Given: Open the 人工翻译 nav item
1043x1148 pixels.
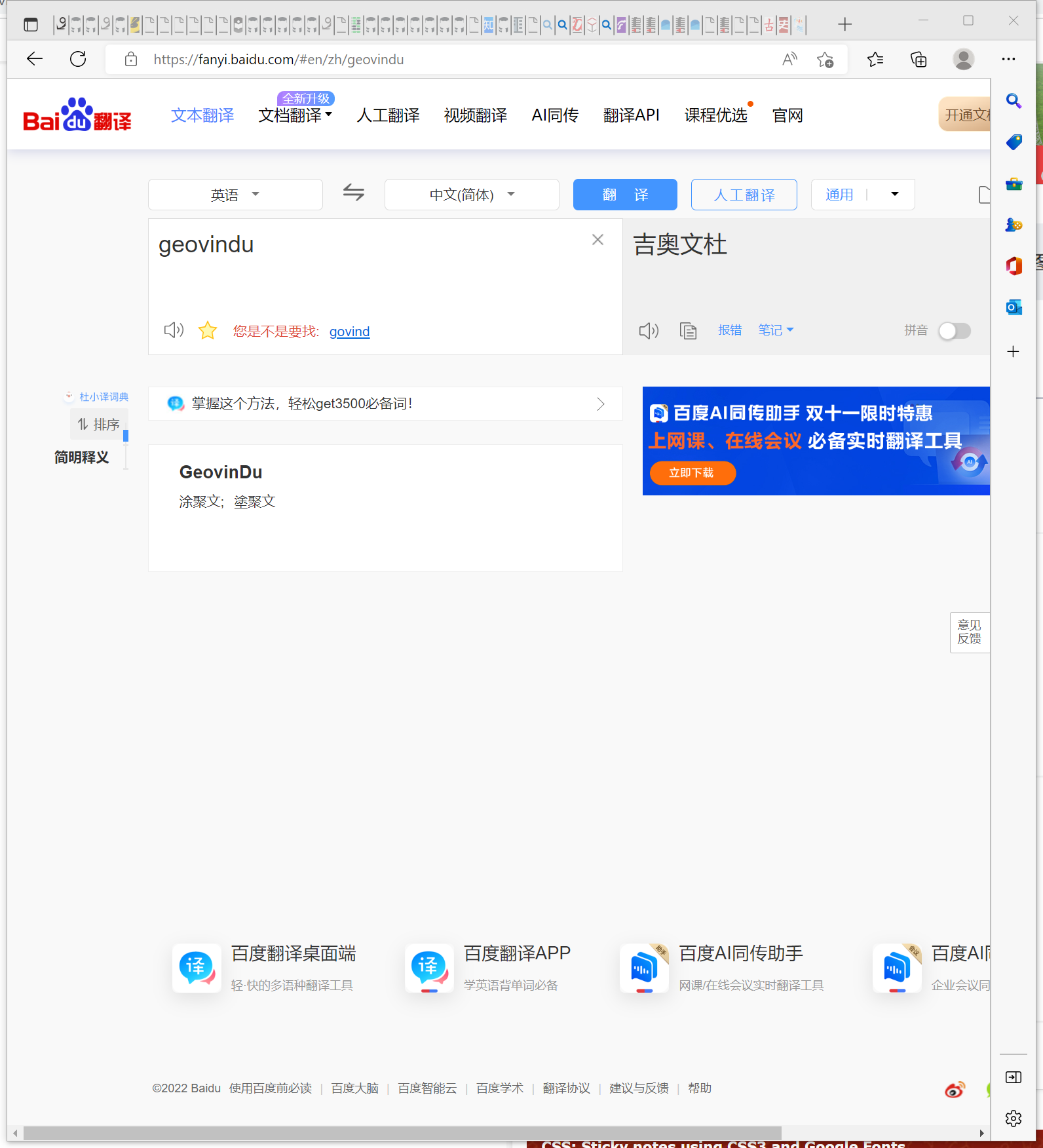Looking at the screenshot, I should (x=388, y=115).
